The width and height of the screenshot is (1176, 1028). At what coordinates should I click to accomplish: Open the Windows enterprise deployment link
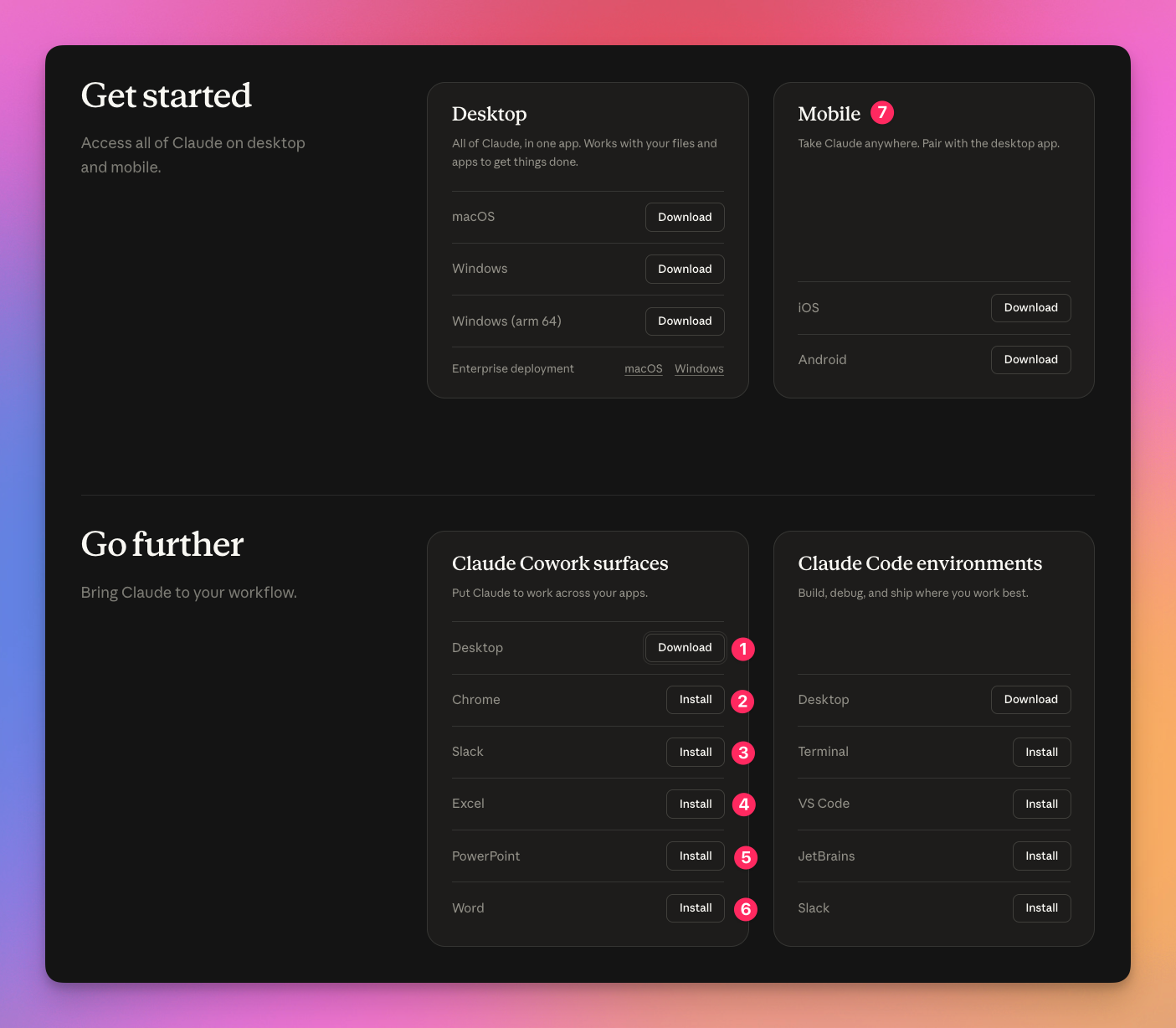pos(699,368)
